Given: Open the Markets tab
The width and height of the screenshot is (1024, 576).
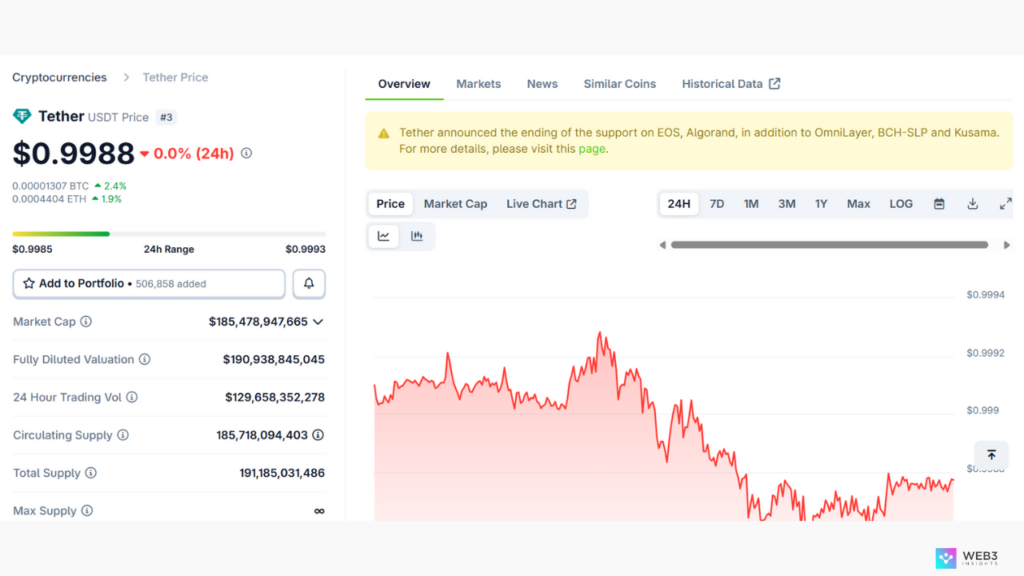Looking at the screenshot, I should click(478, 84).
